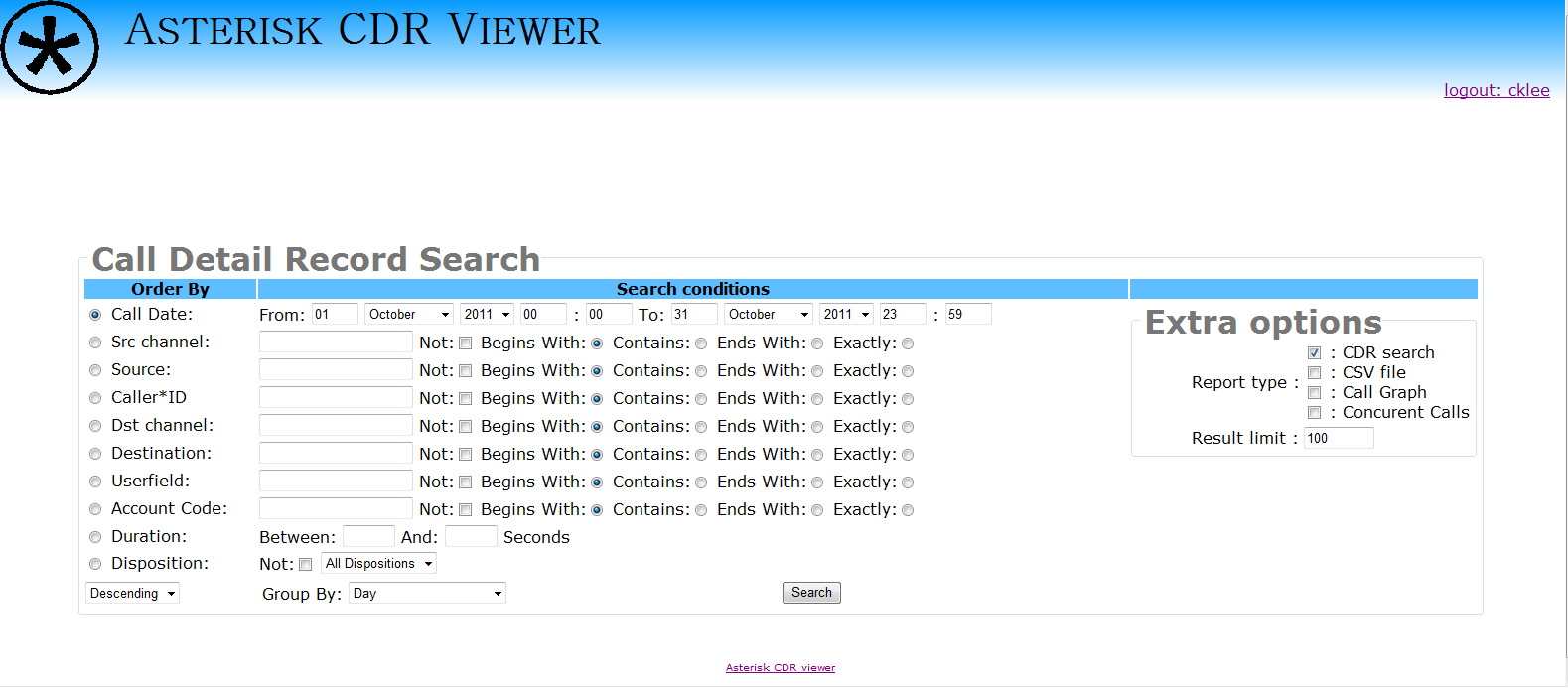Focus the From day field
Viewport: 1568px width, 688px height.
coord(335,314)
